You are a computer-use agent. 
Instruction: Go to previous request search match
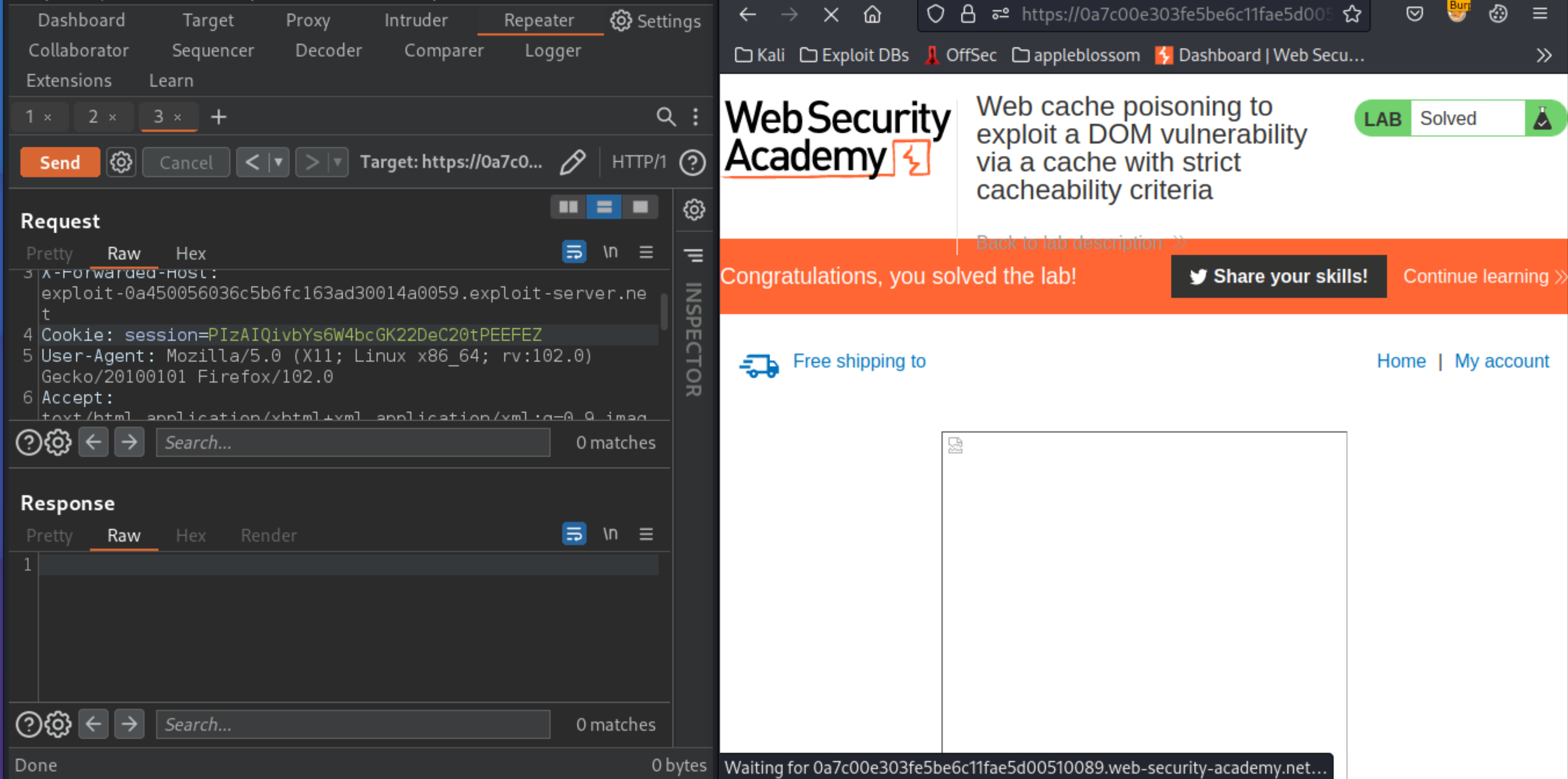coord(93,443)
